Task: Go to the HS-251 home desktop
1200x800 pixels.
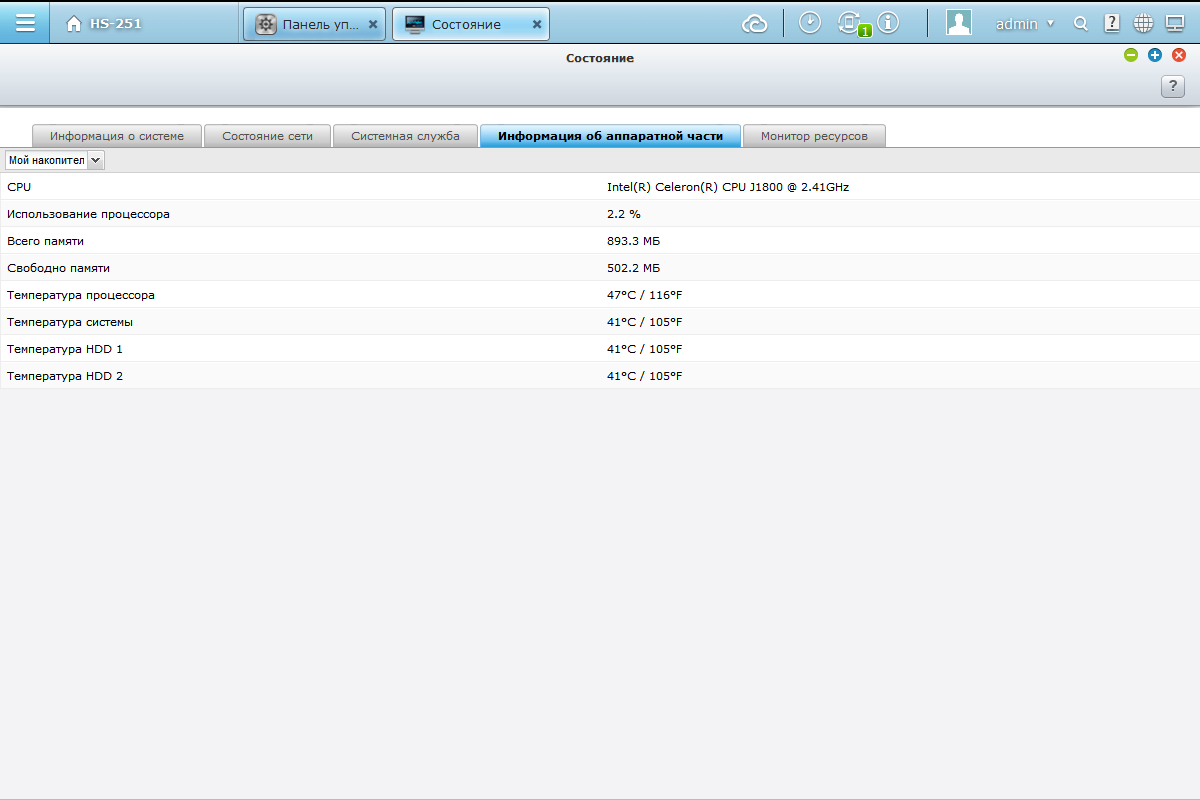Action: point(104,24)
